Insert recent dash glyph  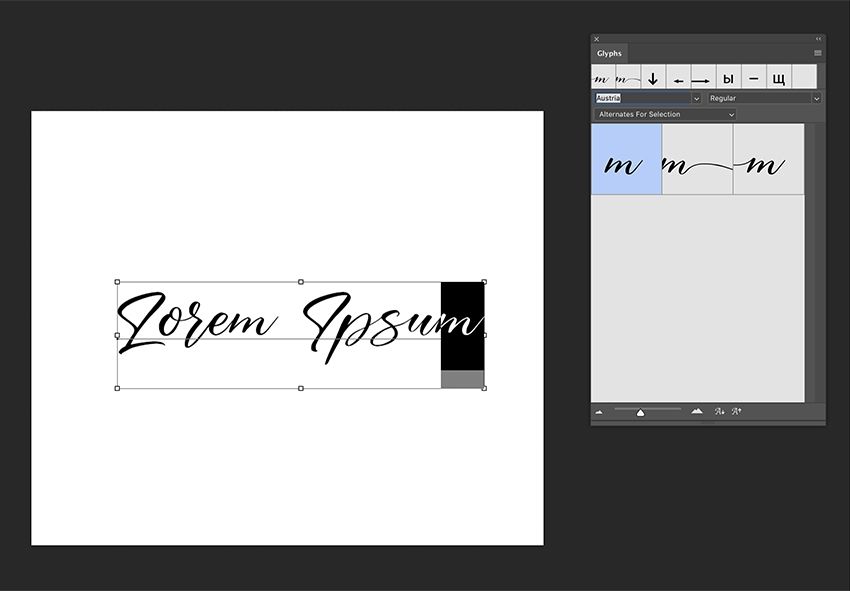754,76
